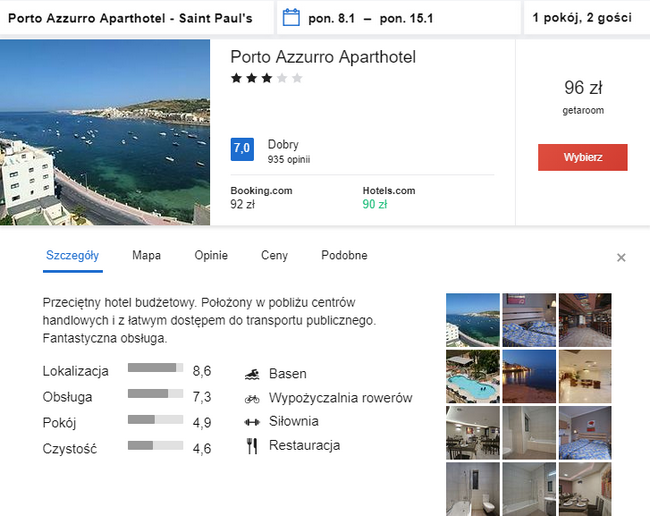
Task: Click the hotel description paragraph
Action: 209,320
